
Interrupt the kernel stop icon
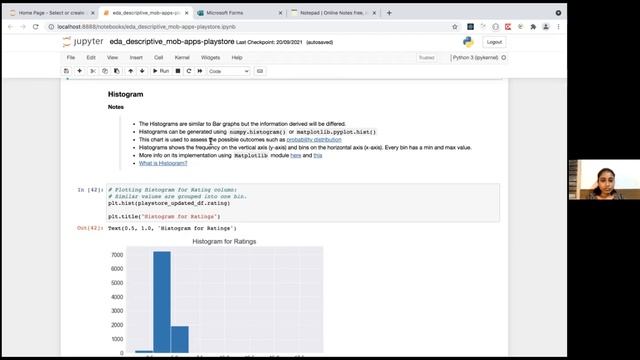tap(178, 71)
